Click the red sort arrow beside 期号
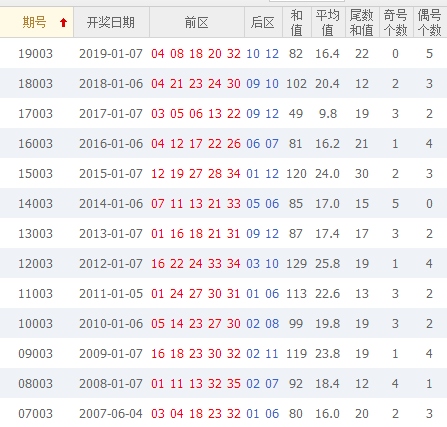This screenshot has height=427, width=447. (x=63, y=23)
